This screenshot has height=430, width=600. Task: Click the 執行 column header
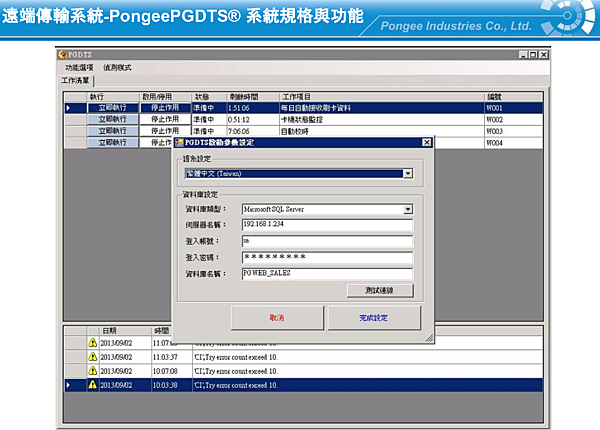[113, 96]
